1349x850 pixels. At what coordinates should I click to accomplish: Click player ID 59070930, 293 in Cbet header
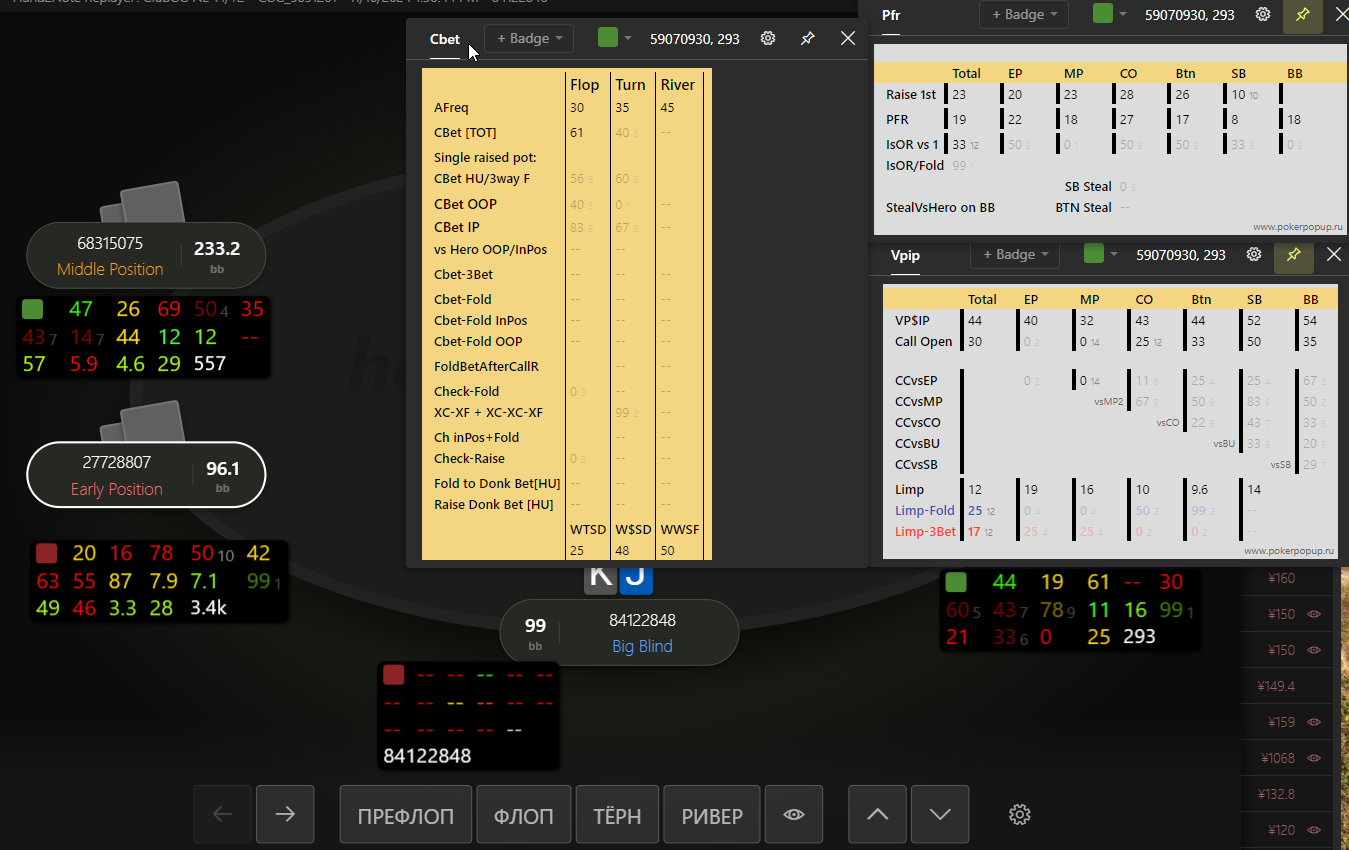tap(695, 39)
